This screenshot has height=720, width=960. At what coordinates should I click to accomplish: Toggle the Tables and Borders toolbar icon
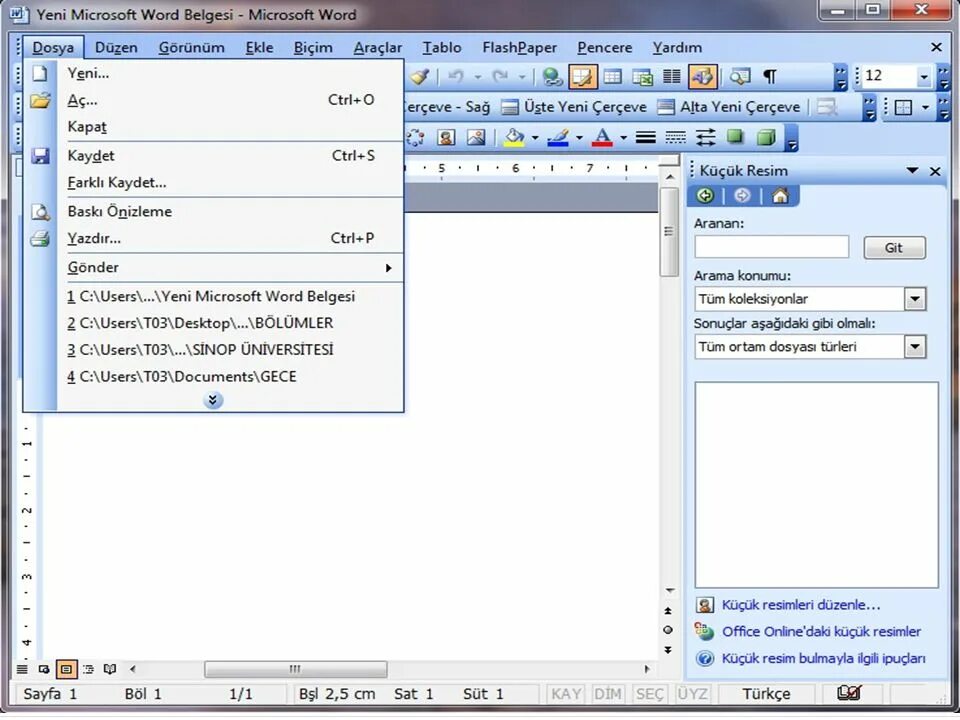(582, 77)
